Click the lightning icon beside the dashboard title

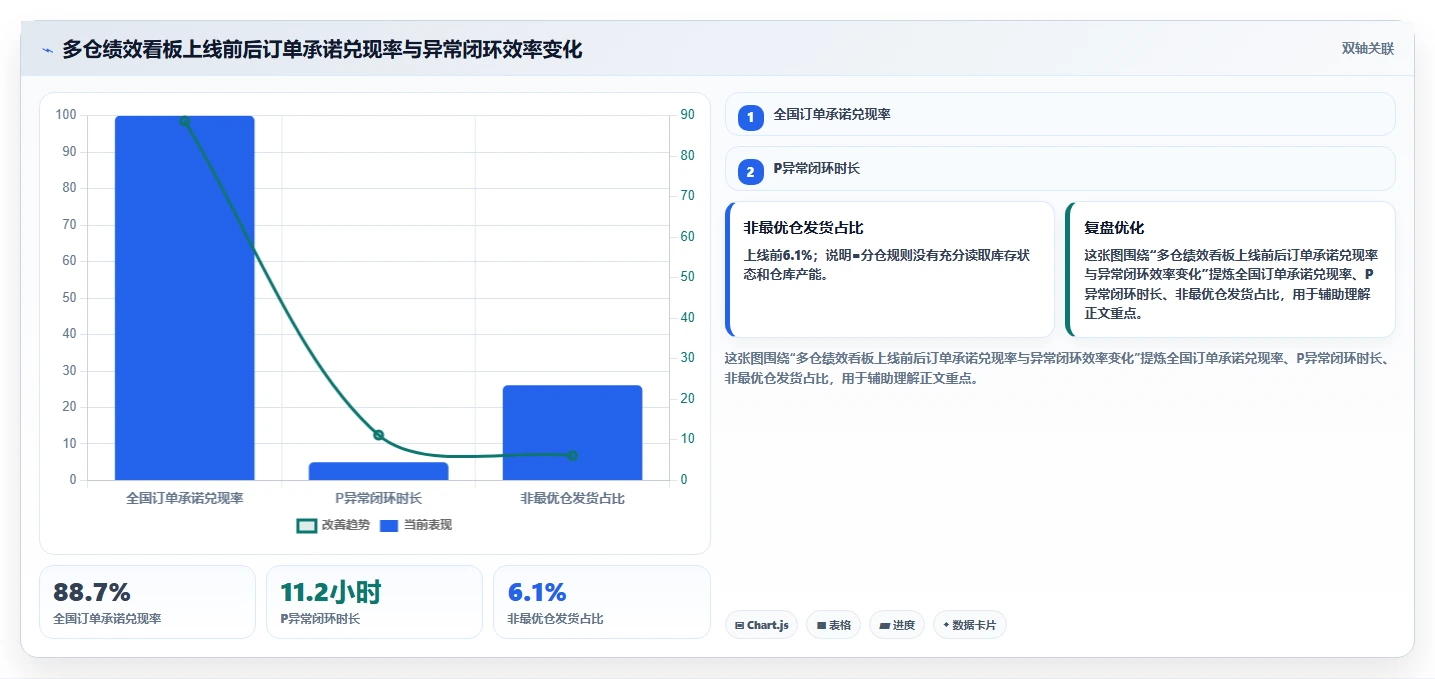tap(47, 50)
